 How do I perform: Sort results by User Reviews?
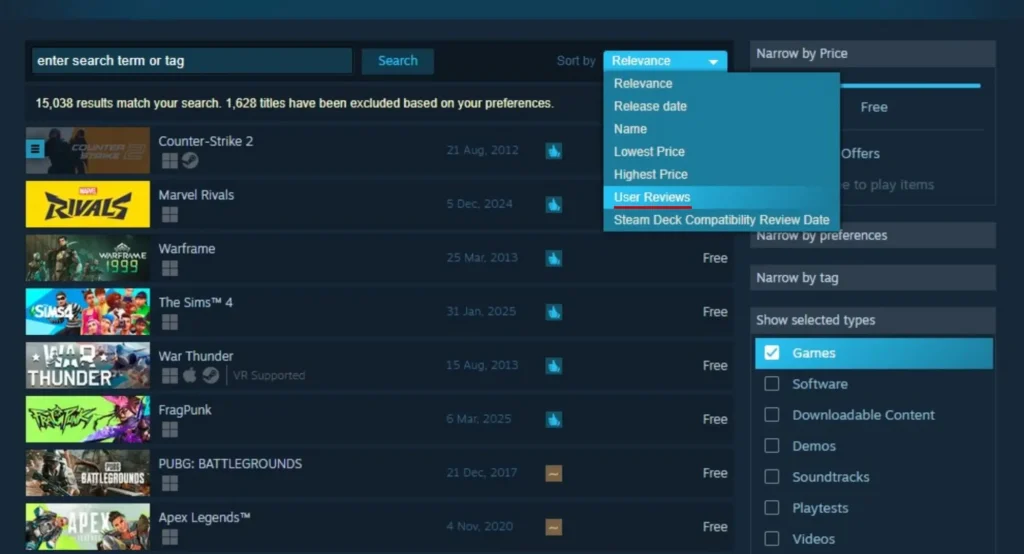(x=722, y=197)
